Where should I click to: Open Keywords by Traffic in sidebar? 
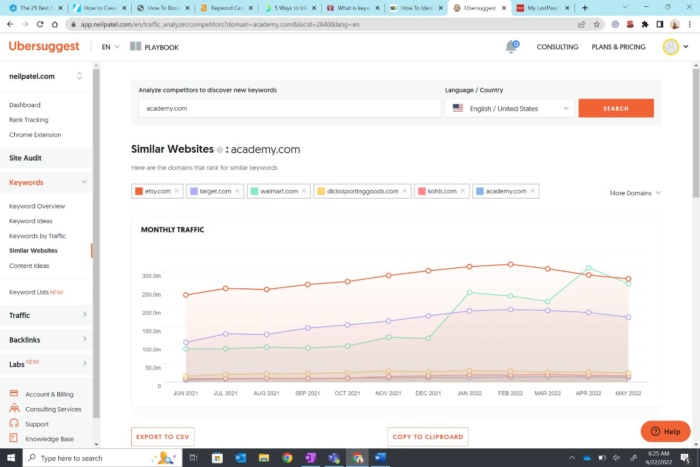[38, 236]
